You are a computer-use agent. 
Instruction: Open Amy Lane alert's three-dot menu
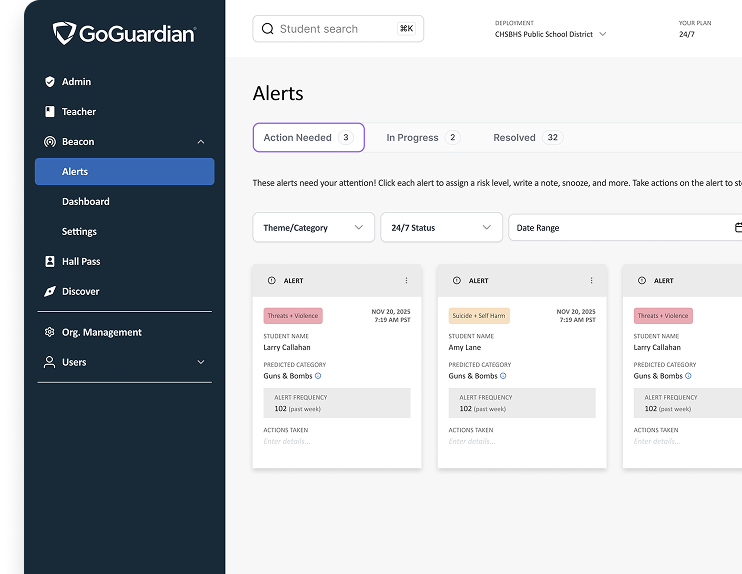point(592,281)
